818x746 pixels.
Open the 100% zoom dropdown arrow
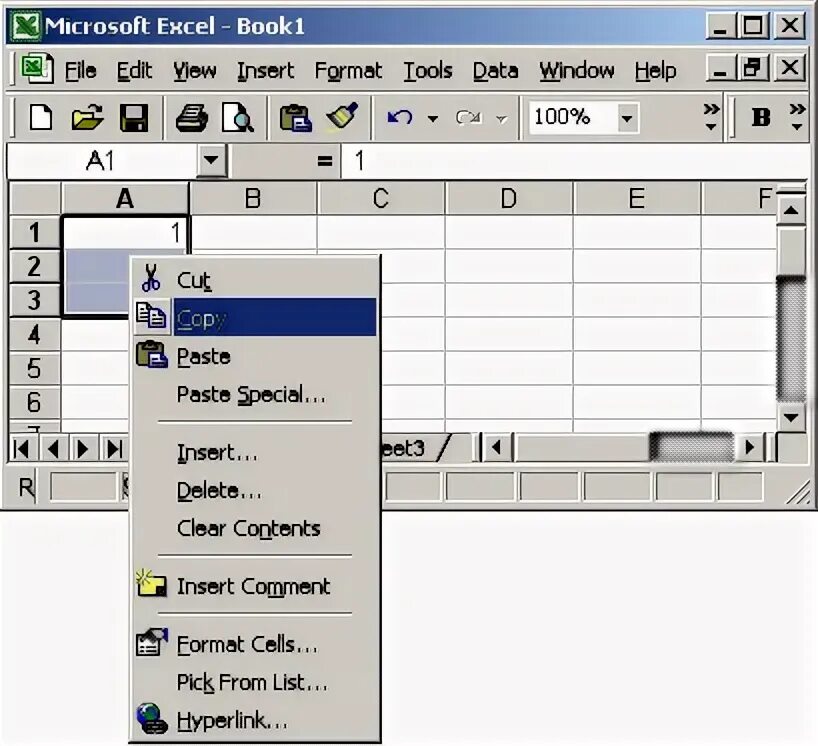627,118
